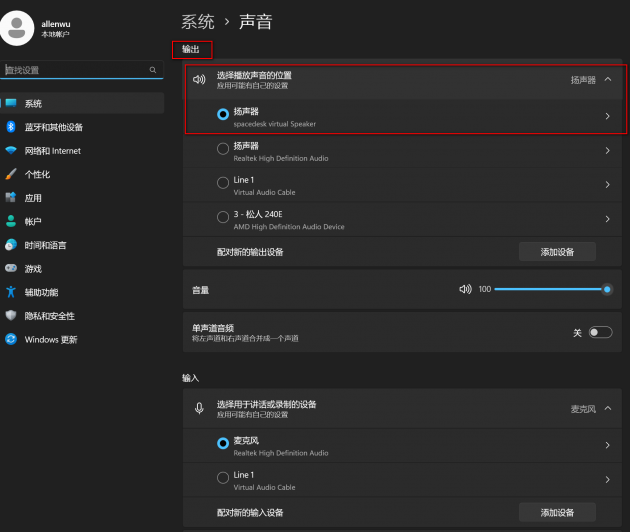Toggle the 单声道音频 switch

point(600,332)
